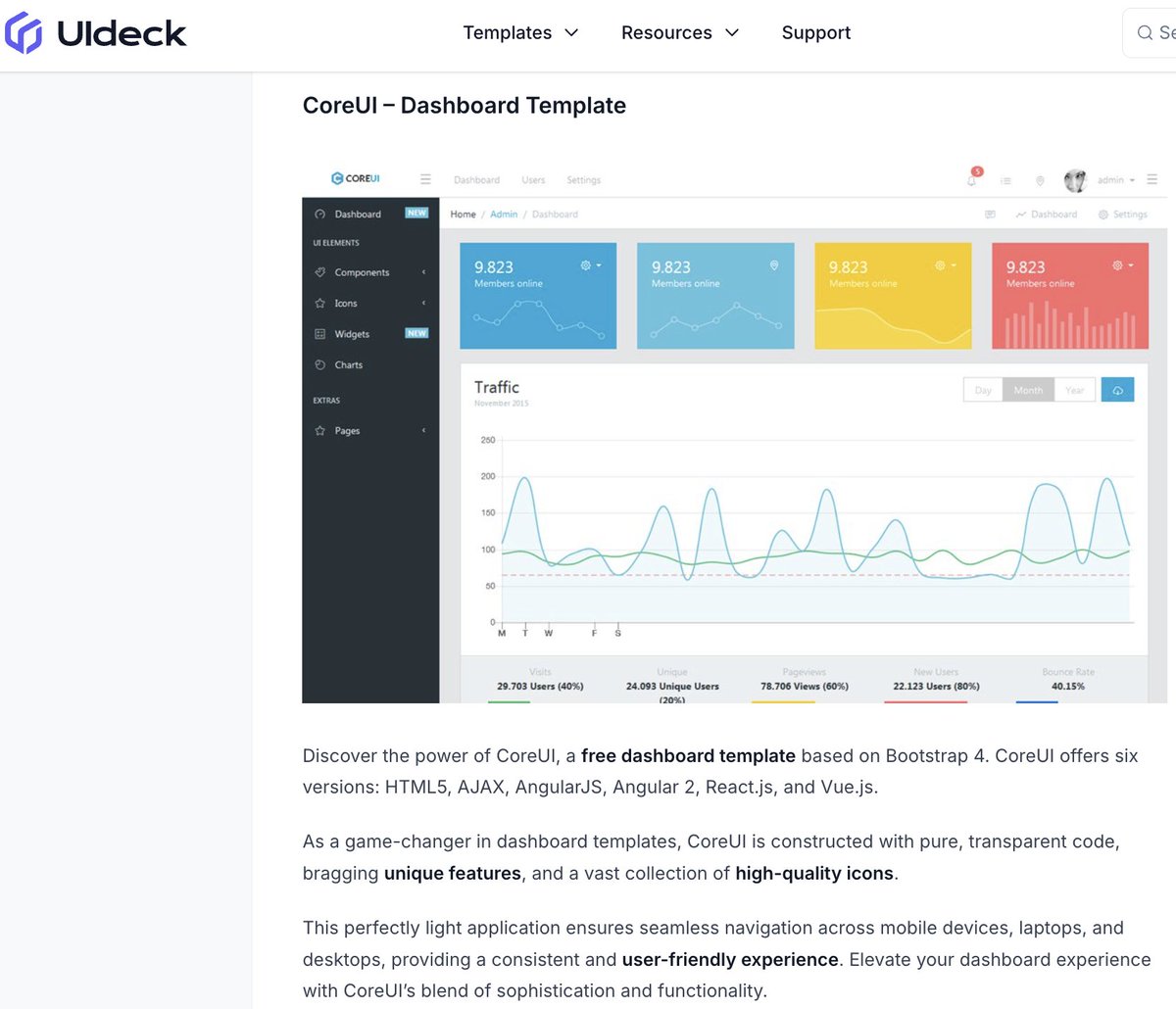This screenshot has height=1009, width=1176.
Task: Click location pin on light-blue card
Action: 773,265
